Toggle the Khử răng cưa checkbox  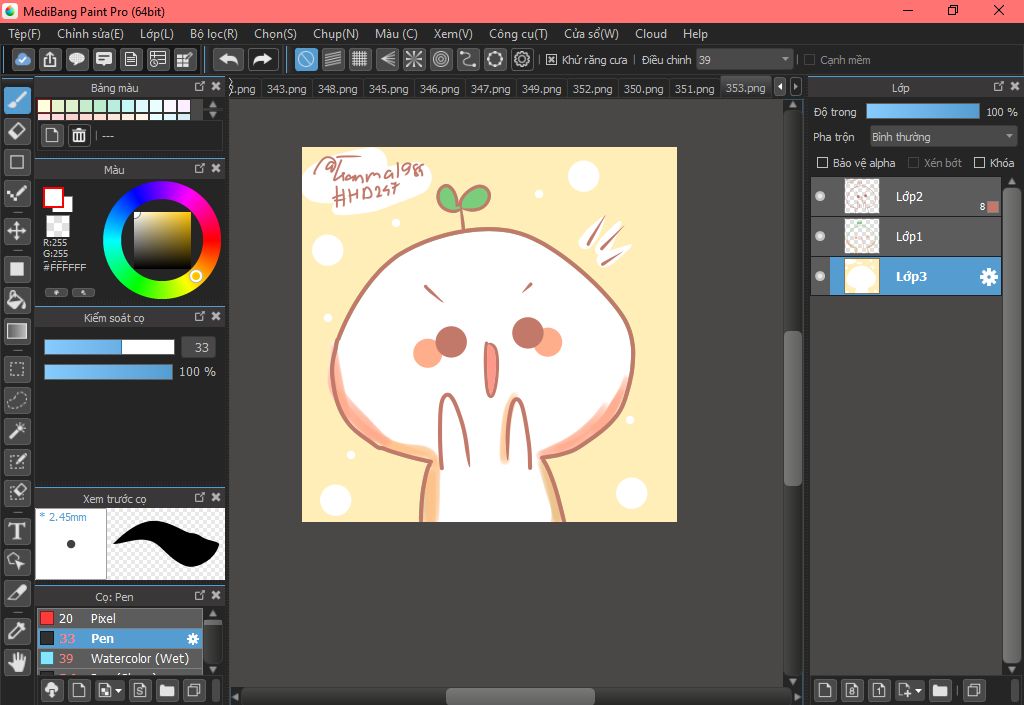[x=551, y=60]
